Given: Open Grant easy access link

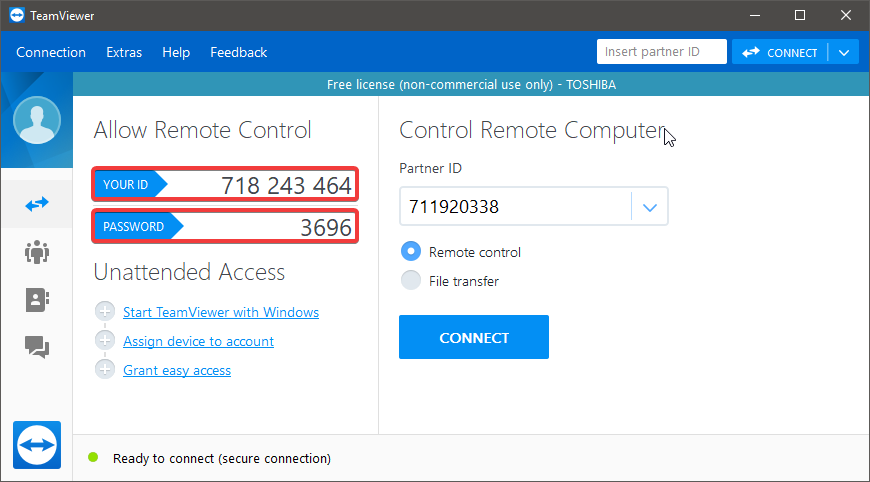Looking at the screenshot, I should (x=177, y=370).
